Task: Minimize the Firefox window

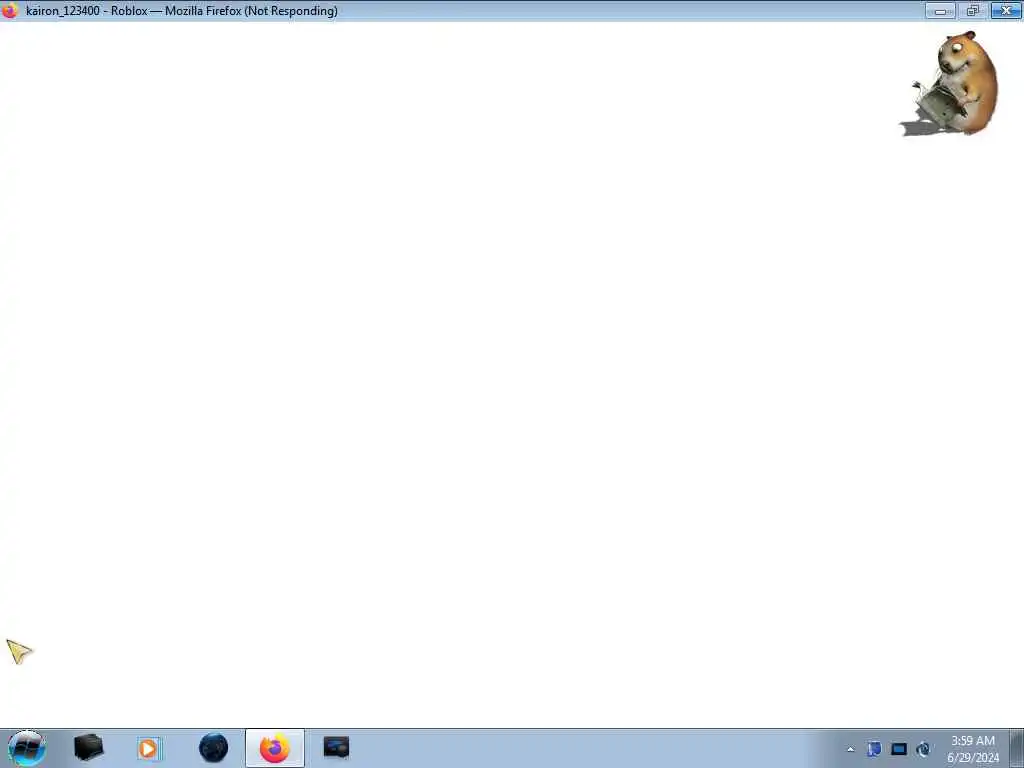Action: tap(940, 10)
